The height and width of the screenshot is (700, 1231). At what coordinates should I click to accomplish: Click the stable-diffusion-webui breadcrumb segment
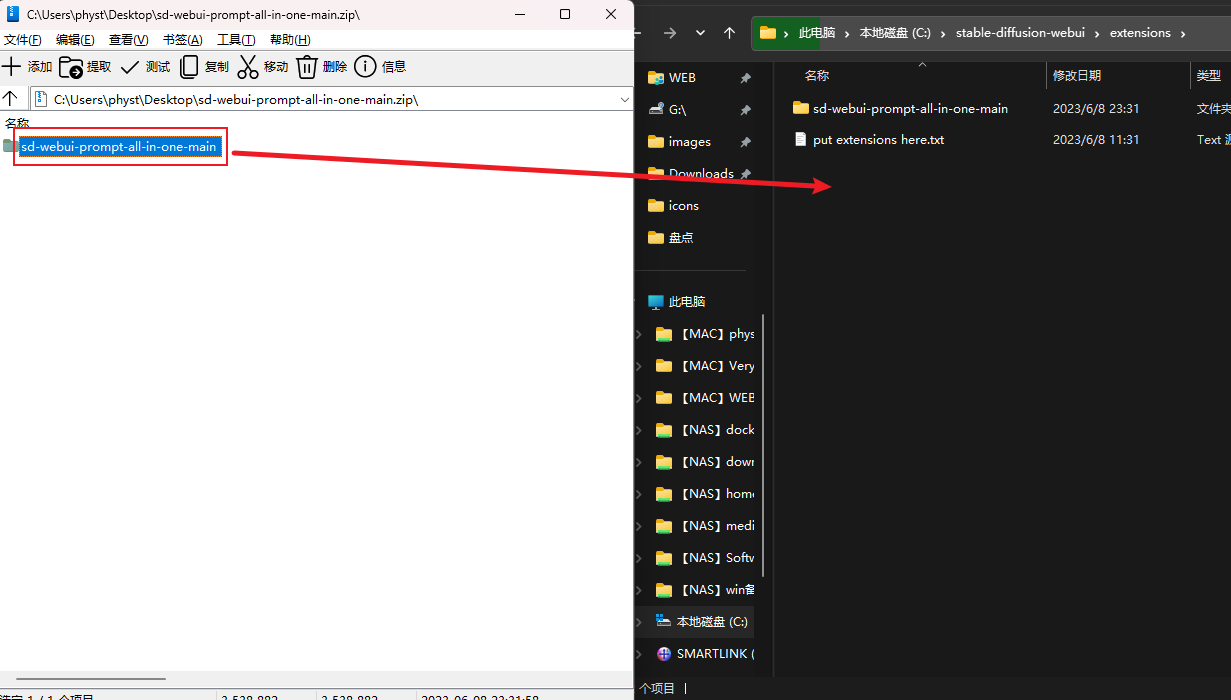[x=1019, y=33]
